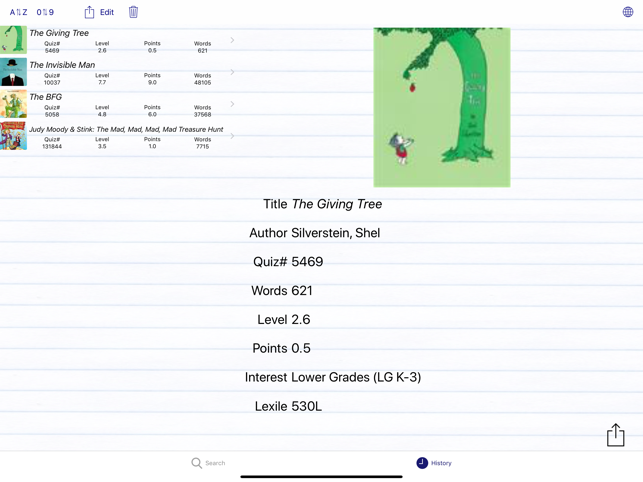Tap the quiz number 131844
Screen dimensions: 643x482
[x=52, y=146]
